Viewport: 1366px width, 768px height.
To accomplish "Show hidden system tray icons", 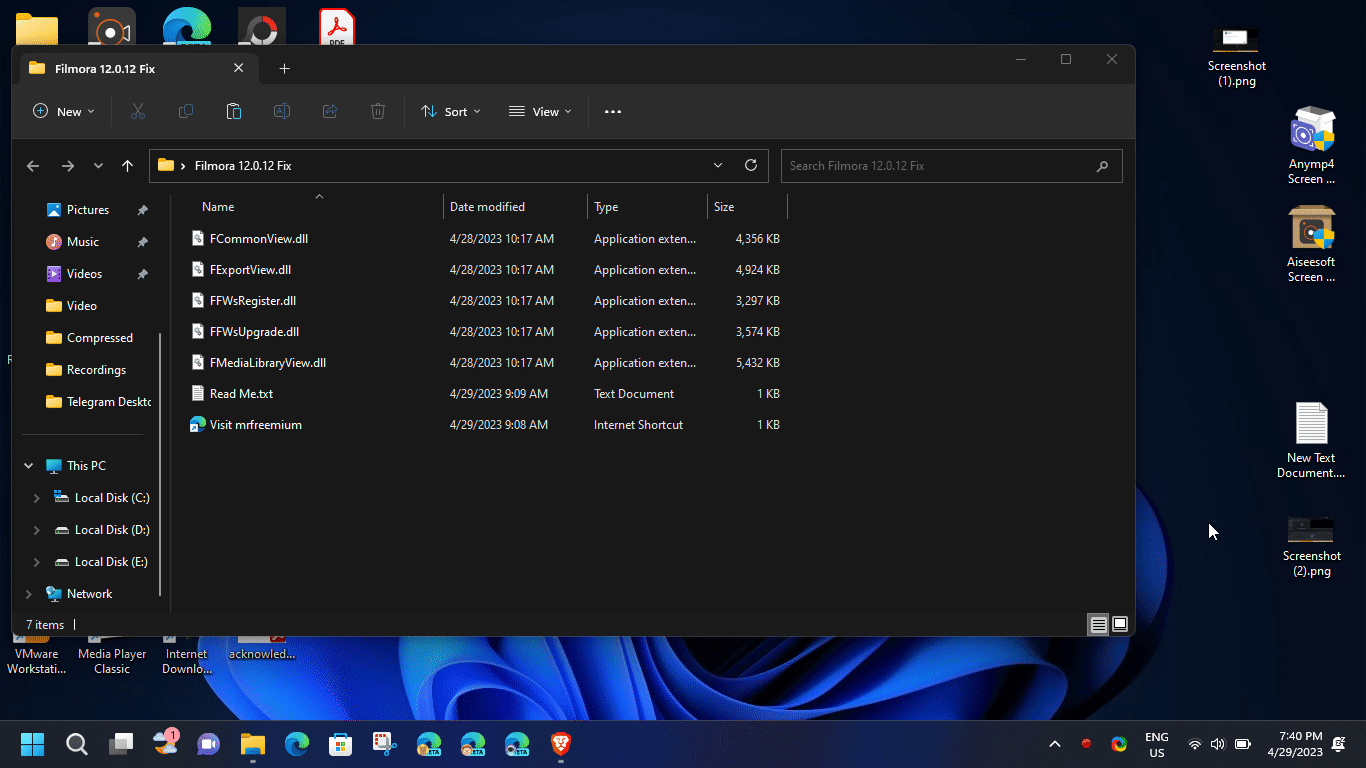I will pyautogui.click(x=1055, y=744).
